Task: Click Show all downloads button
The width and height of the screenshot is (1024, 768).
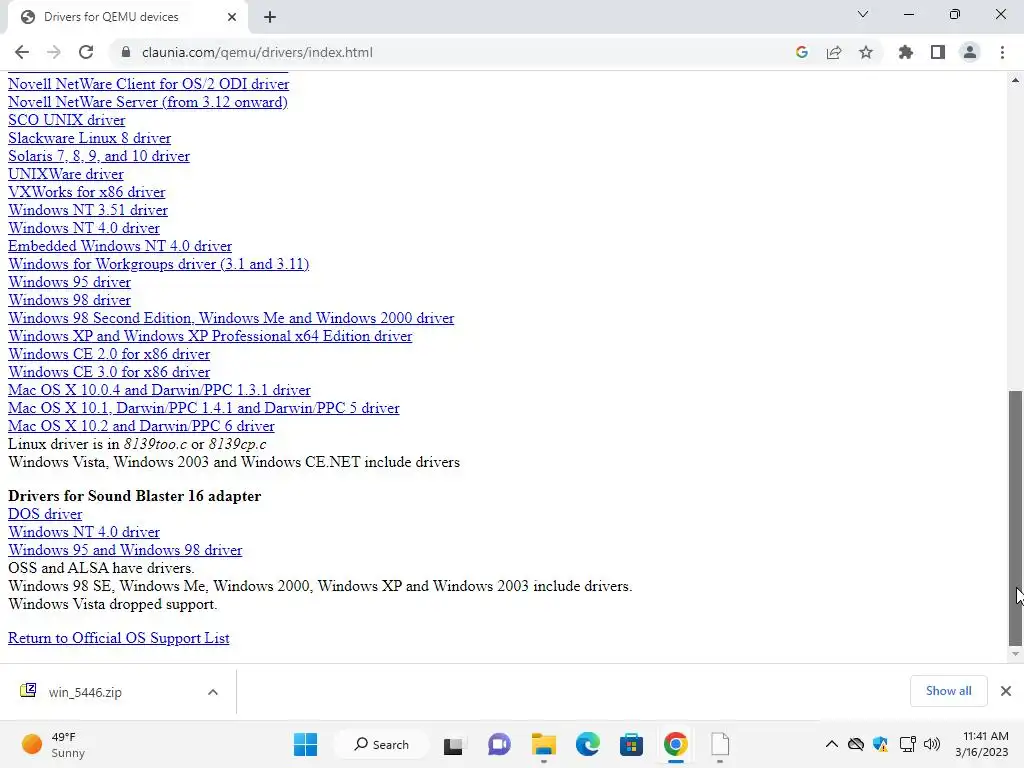Action: pos(948,691)
